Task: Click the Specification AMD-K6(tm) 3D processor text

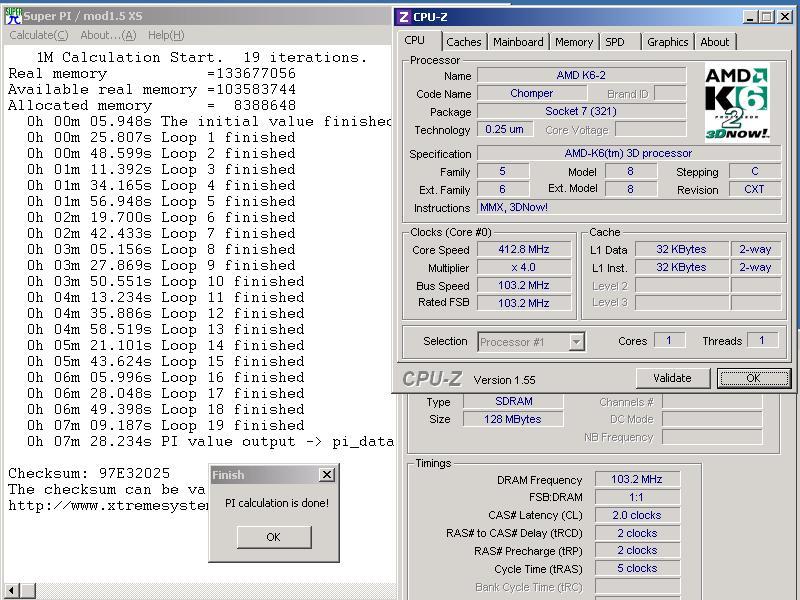Action: (629, 153)
